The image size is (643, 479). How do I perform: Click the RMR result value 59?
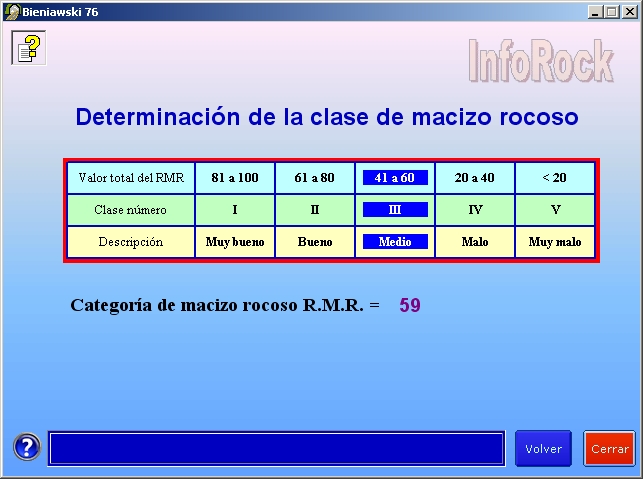410,305
